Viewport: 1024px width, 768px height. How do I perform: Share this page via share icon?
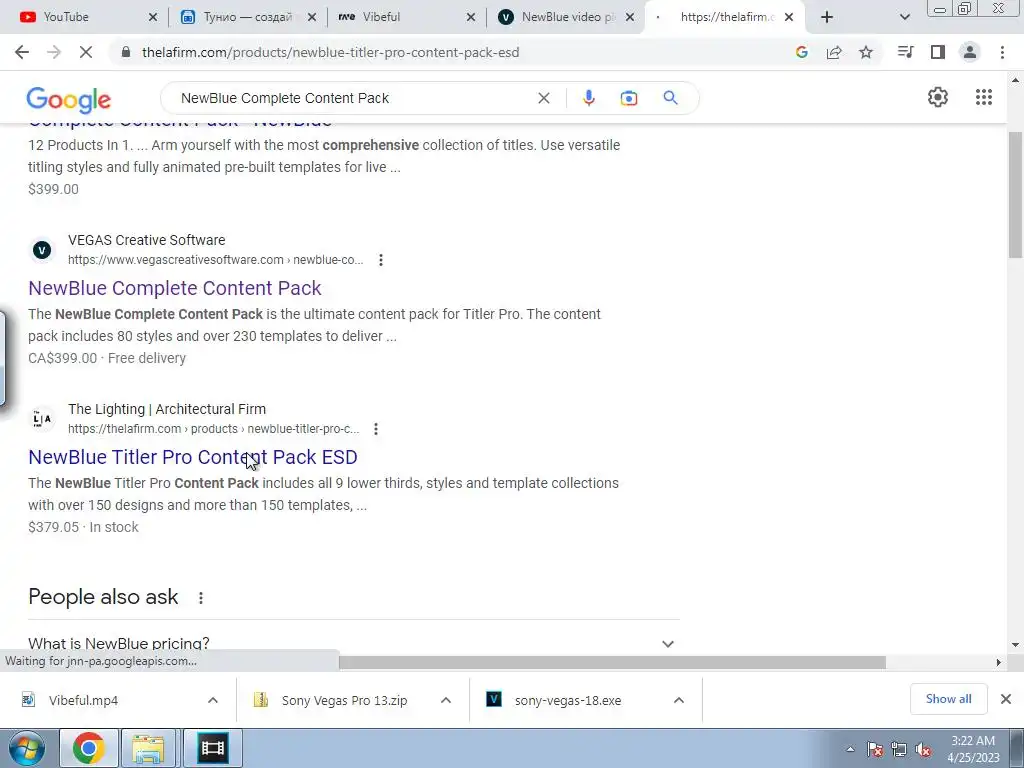(834, 52)
